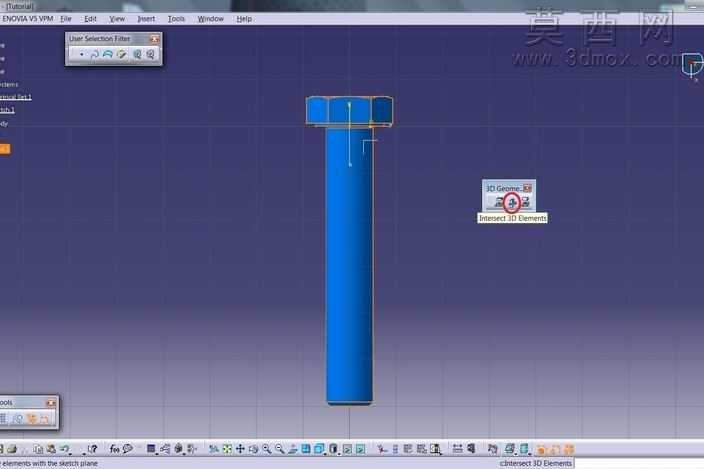Open the Help menu
This screenshot has height=469, width=704.
244,19
